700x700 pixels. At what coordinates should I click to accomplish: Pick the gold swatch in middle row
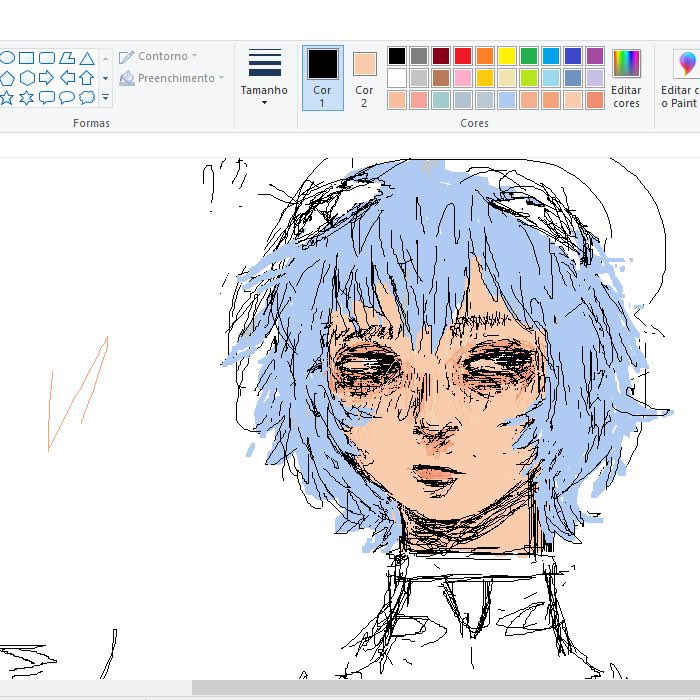(485, 78)
